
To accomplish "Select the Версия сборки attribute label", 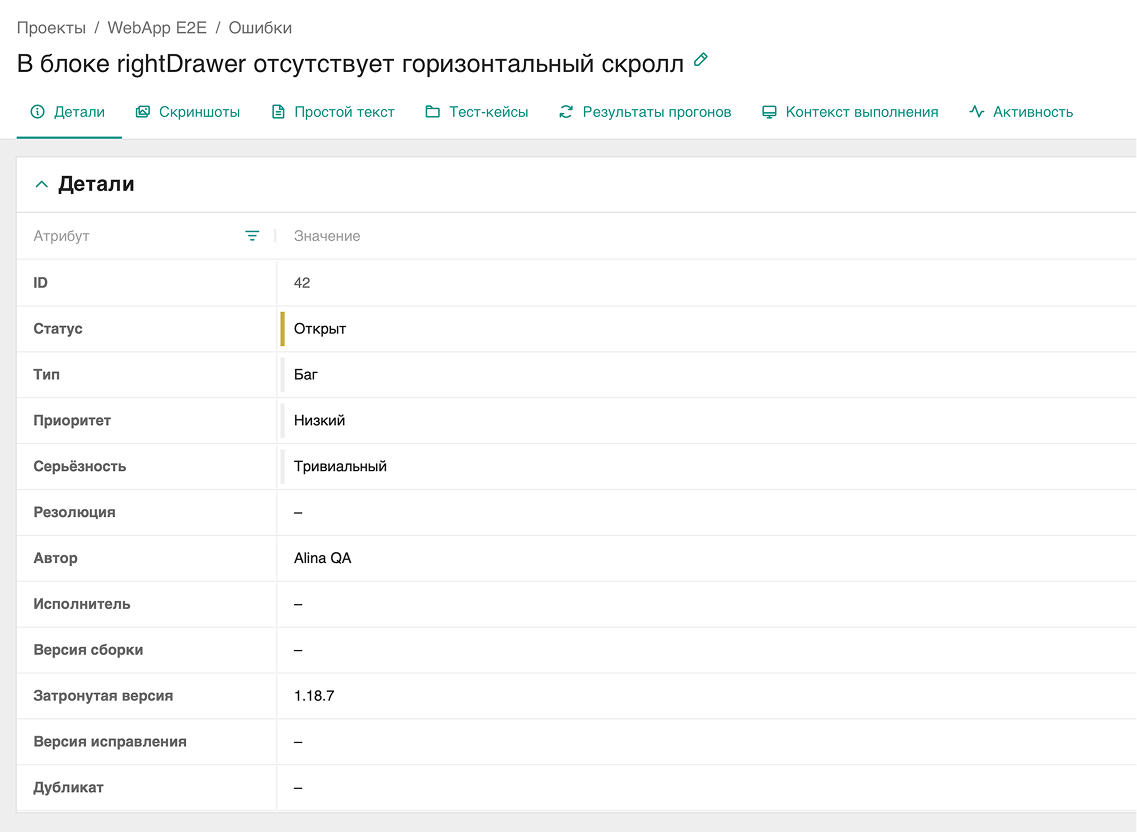I will click(x=88, y=650).
